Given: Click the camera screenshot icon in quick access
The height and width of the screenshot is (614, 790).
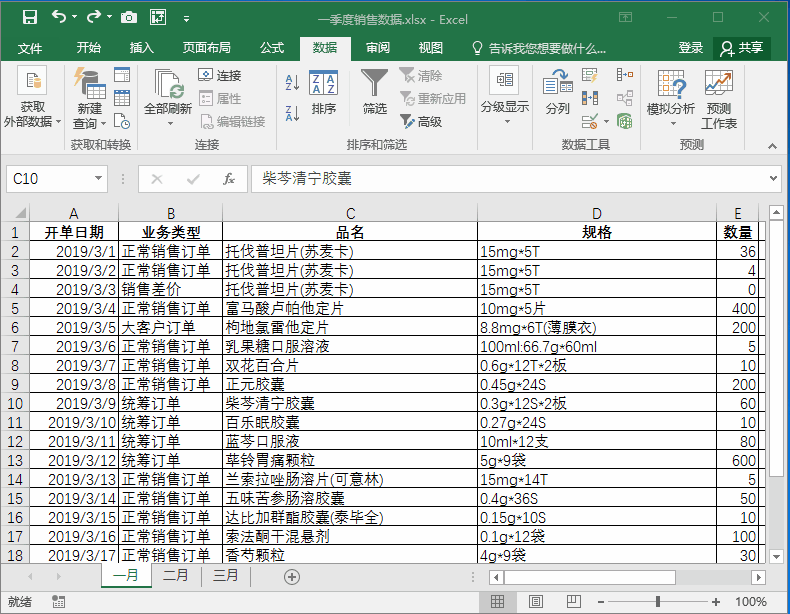Looking at the screenshot, I should tap(129, 18).
